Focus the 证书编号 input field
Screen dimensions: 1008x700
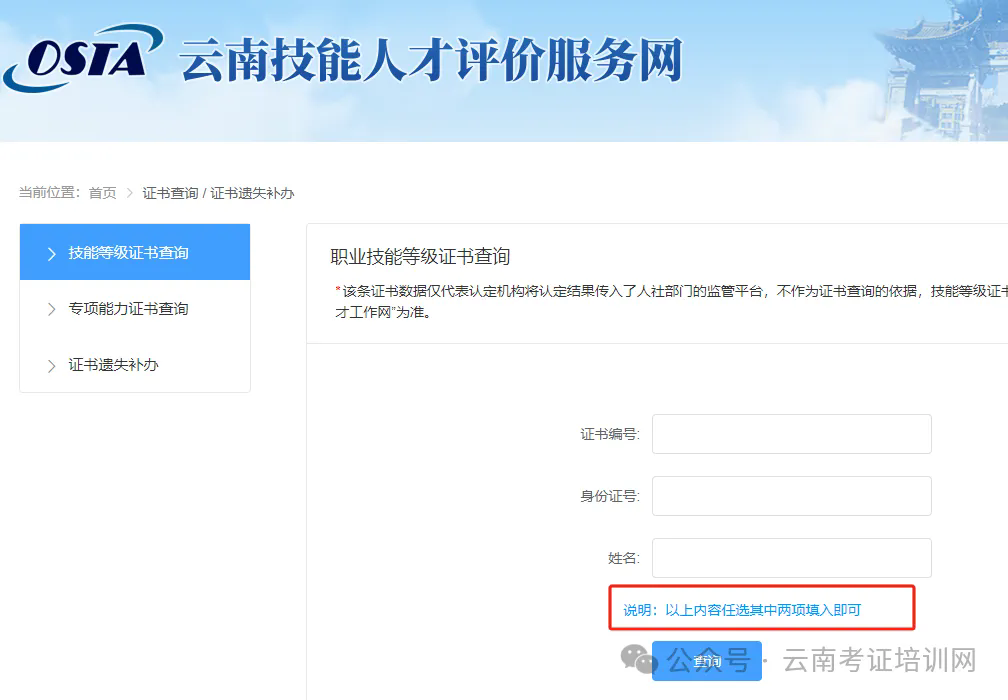(791, 434)
